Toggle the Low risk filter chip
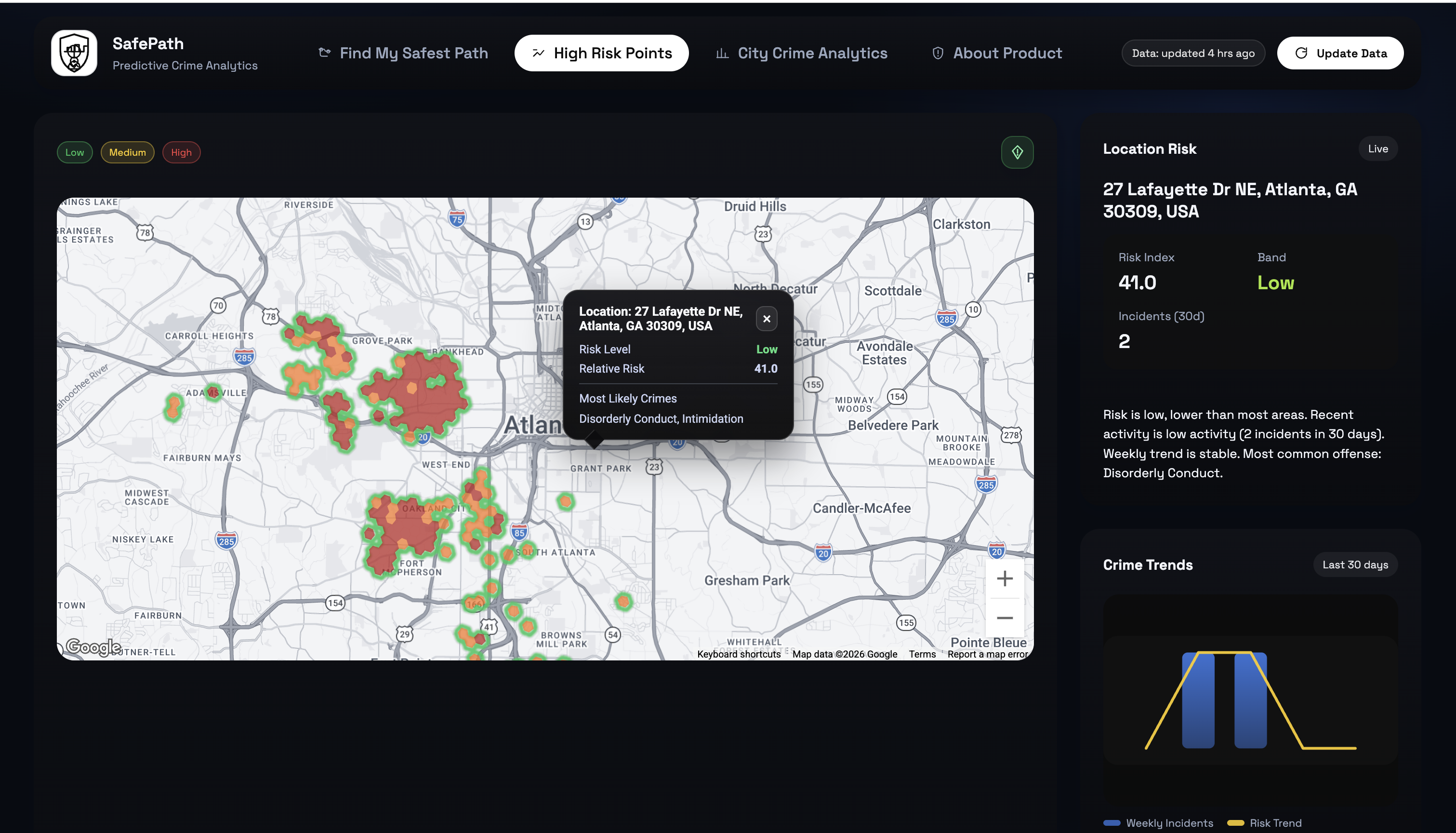This screenshot has height=833, width=1456. pos(74,152)
